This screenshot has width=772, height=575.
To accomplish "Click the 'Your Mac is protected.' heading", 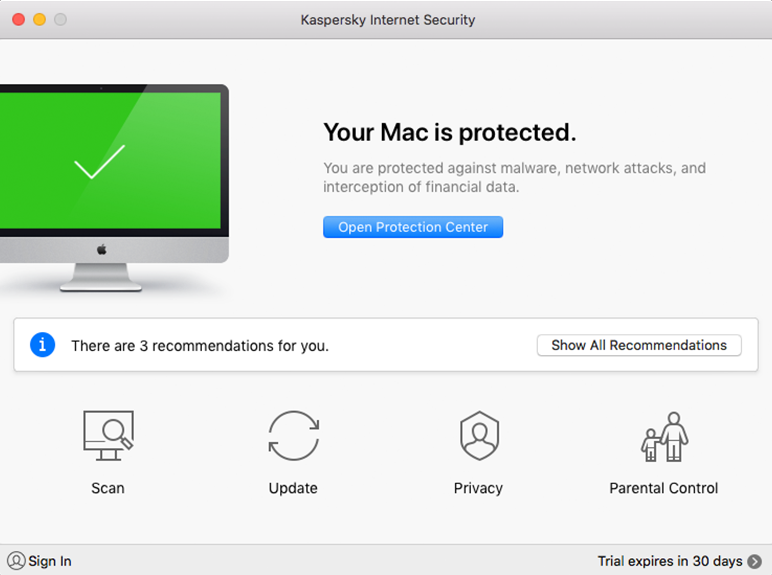I will coord(450,132).
